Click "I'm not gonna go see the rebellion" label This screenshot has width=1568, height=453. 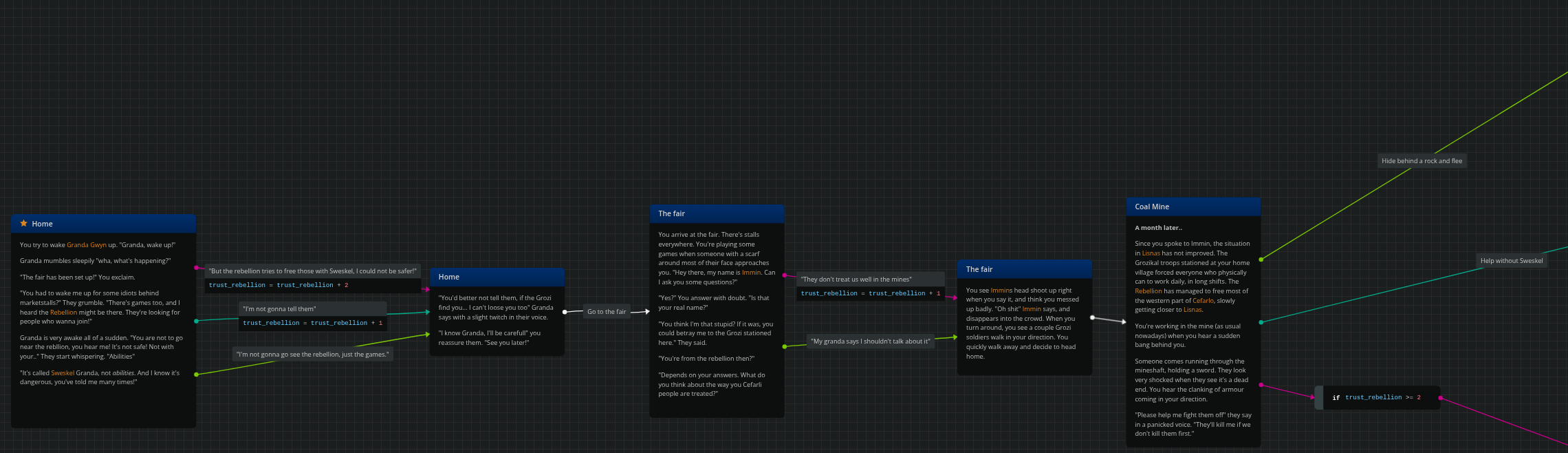click(x=312, y=355)
